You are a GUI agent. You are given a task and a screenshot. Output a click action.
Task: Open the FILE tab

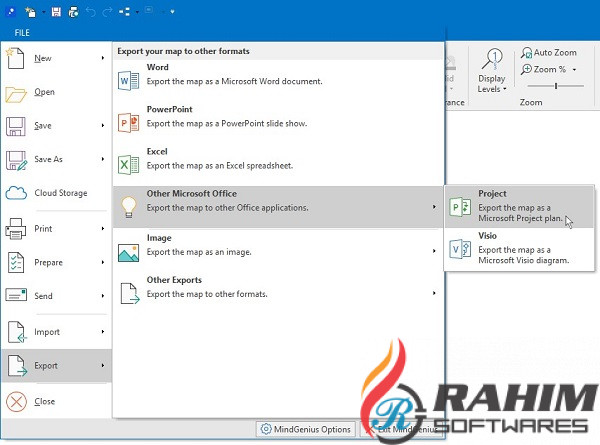tap(22, 33)
